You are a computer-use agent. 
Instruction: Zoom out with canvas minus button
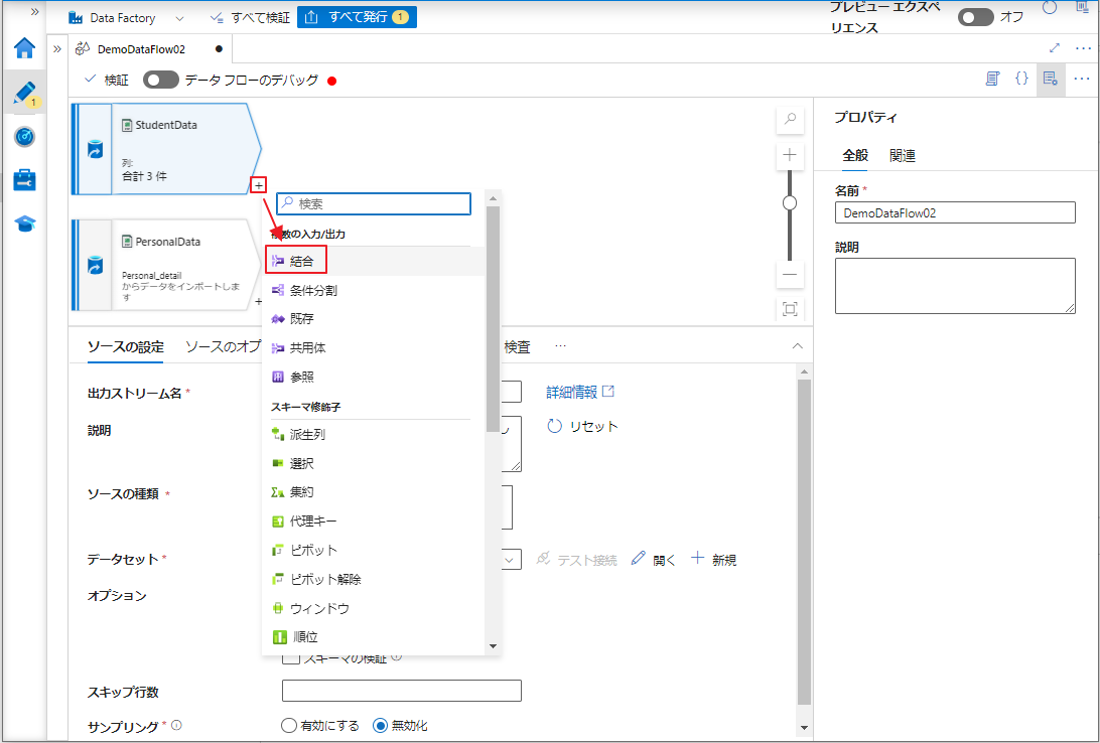(790, 274)
